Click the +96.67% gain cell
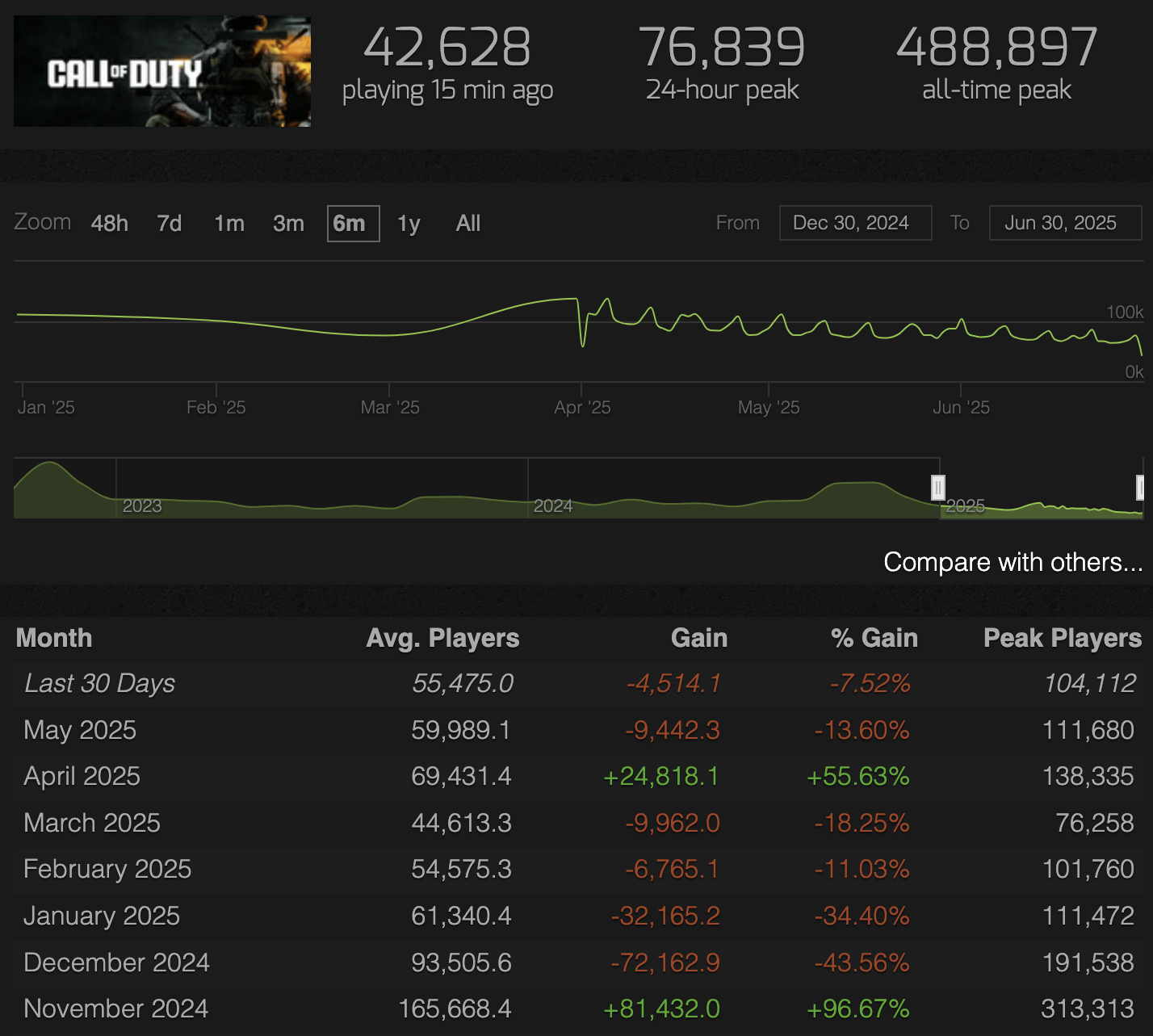The width and height of the screenshot is (1153, 1036). (858, 1009)
